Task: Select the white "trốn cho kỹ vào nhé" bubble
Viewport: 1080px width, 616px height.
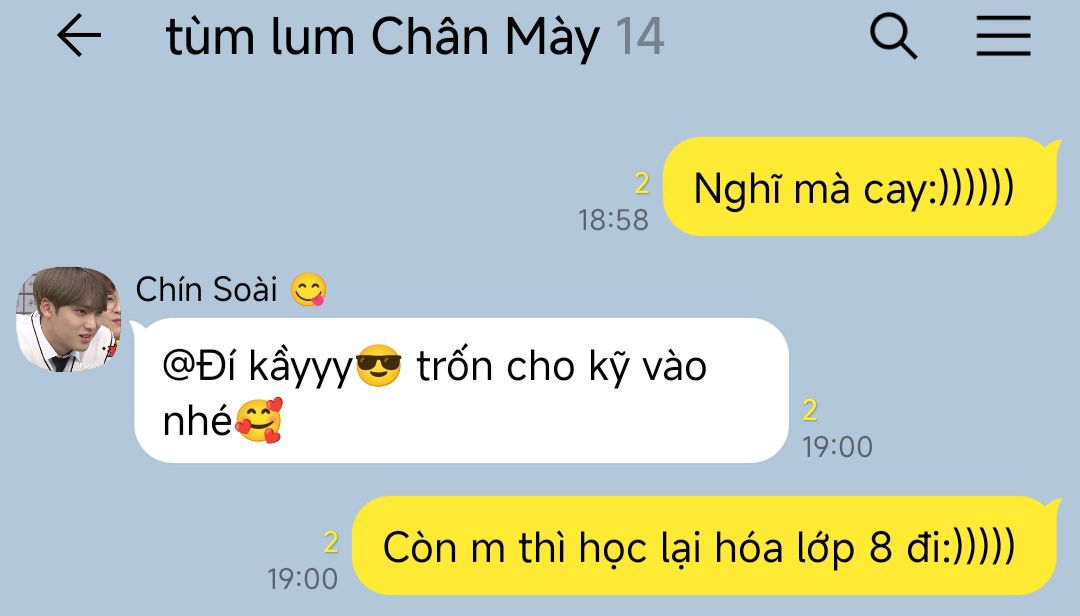Action: point(461,391)
